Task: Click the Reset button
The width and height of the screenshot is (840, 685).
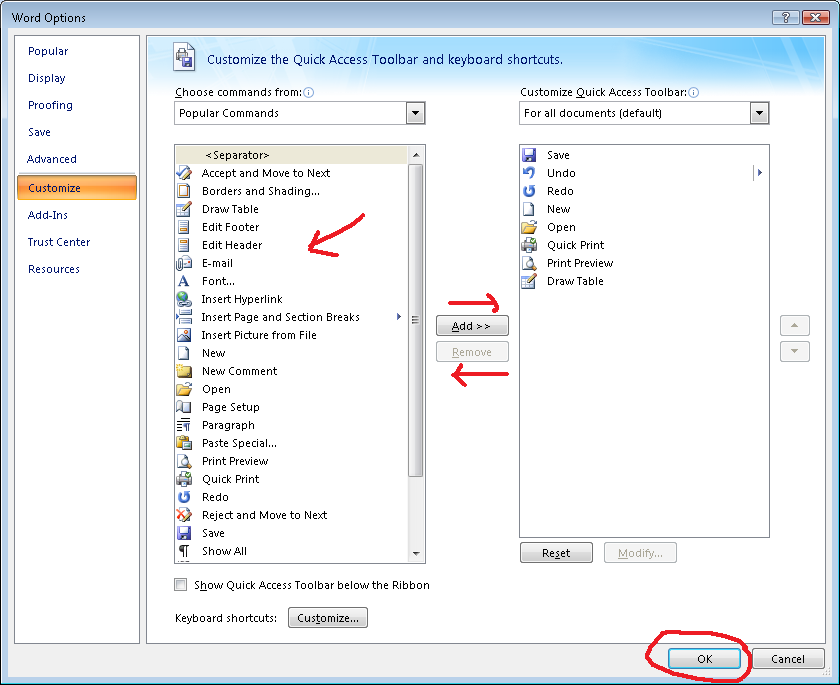Action: [x=556, y=553]
